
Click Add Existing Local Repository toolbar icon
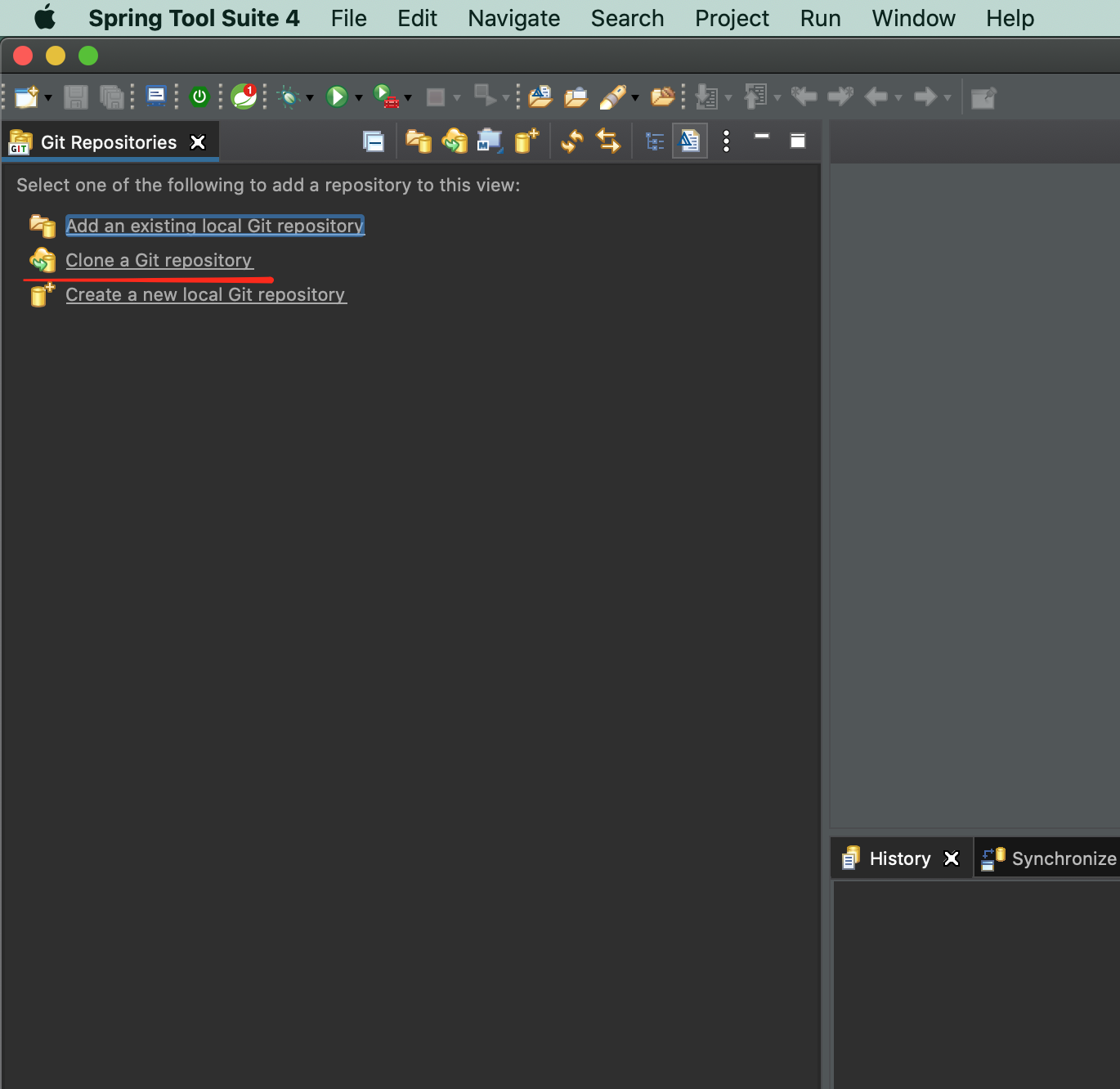click(419, 141)
